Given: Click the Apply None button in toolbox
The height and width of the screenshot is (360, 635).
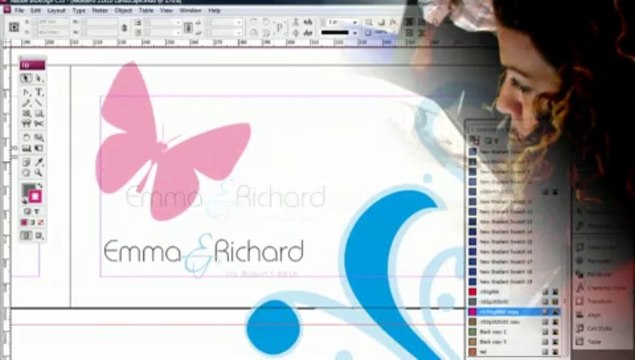Looking at the screenshot, I should click(41, 222).
